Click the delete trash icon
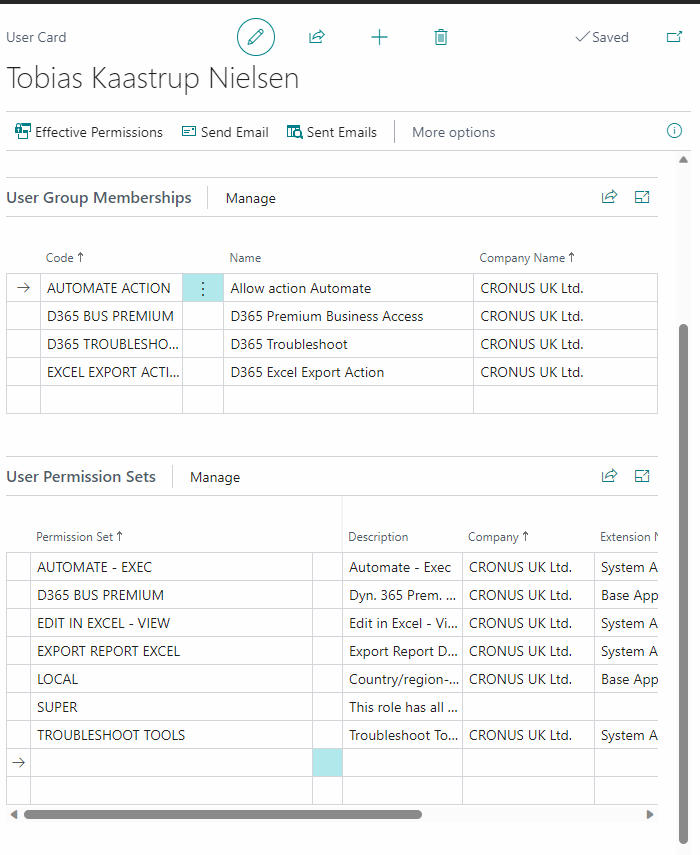Screen dimensions: 700x855 (x=441, y=37)
